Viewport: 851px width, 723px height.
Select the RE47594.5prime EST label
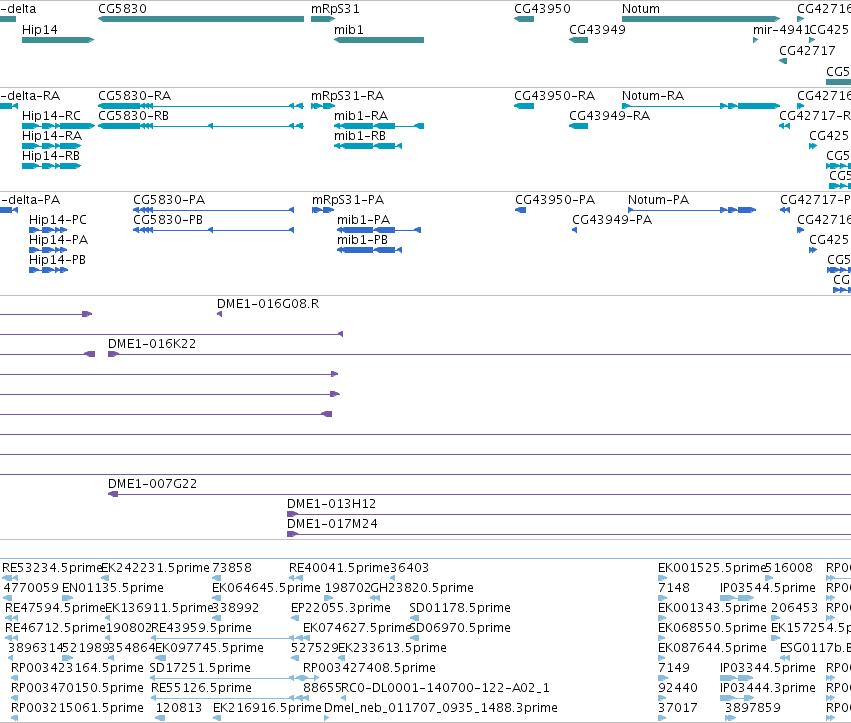55,608
